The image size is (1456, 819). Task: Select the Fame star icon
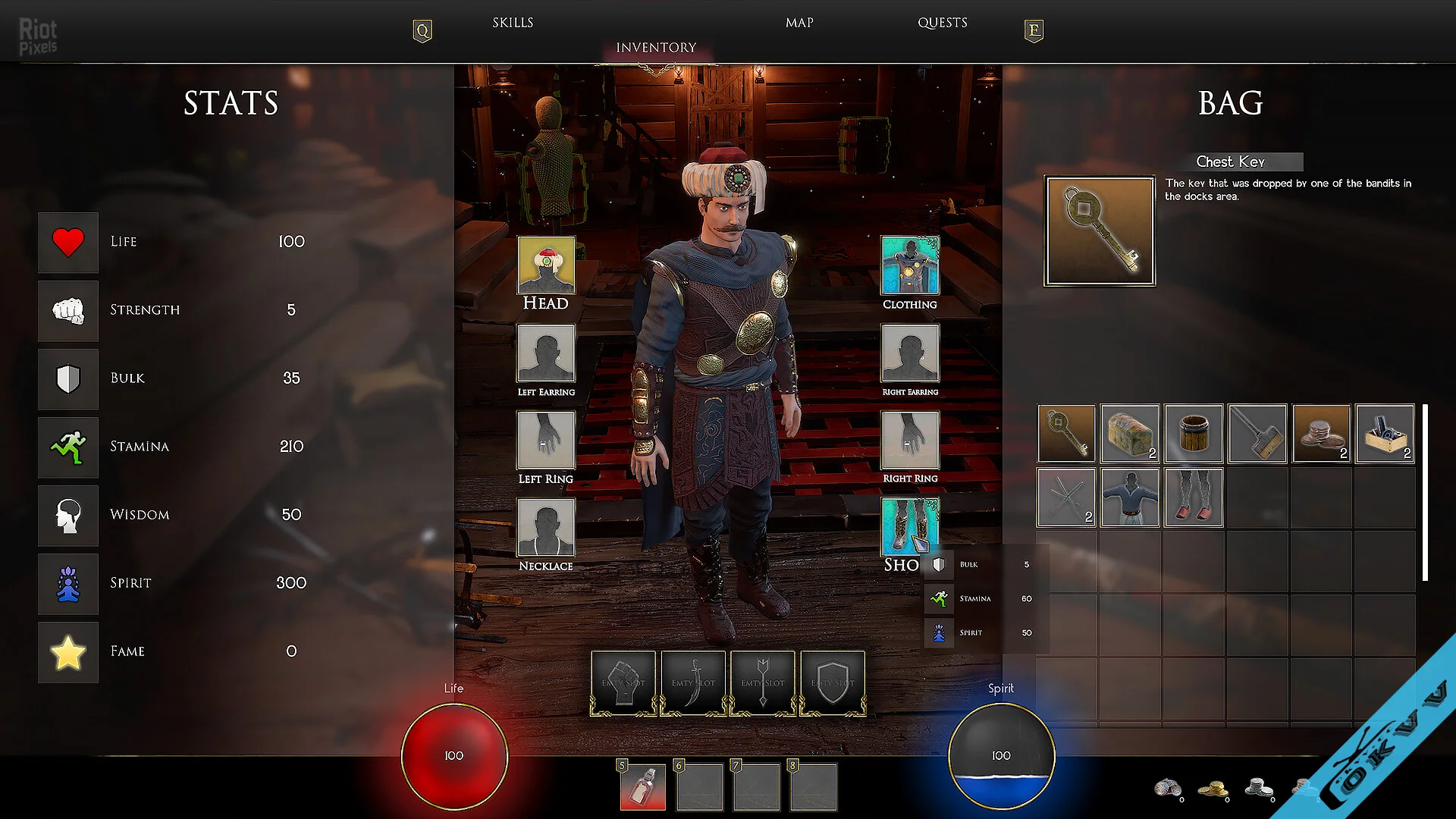coord(67,651)
